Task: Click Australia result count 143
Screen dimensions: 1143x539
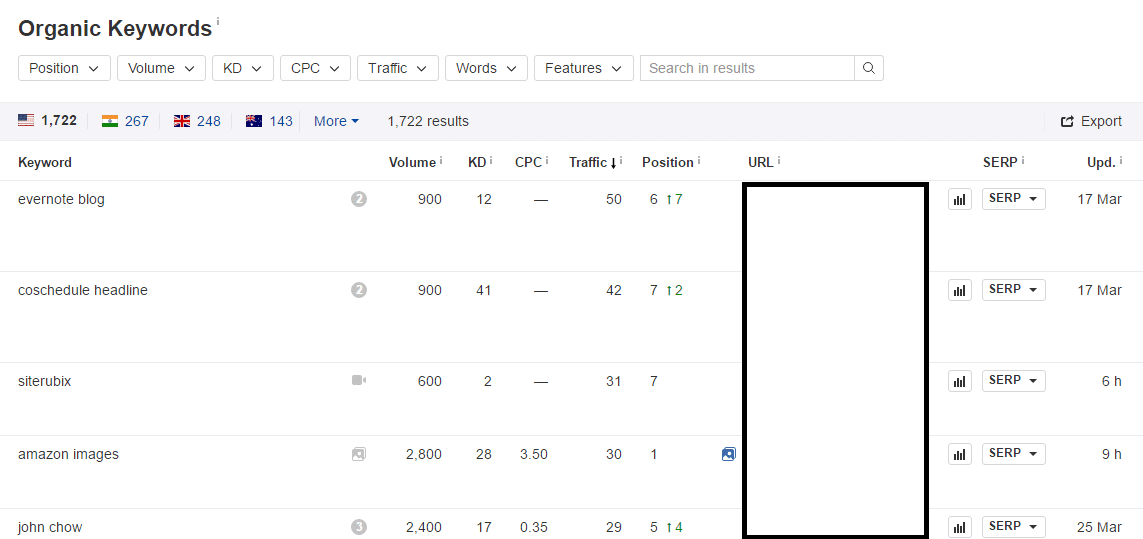Action: tap(281, 121)
